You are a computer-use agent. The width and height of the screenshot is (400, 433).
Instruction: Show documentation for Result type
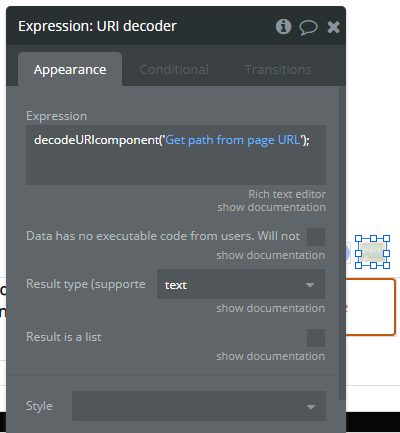[x=270, y=308]
